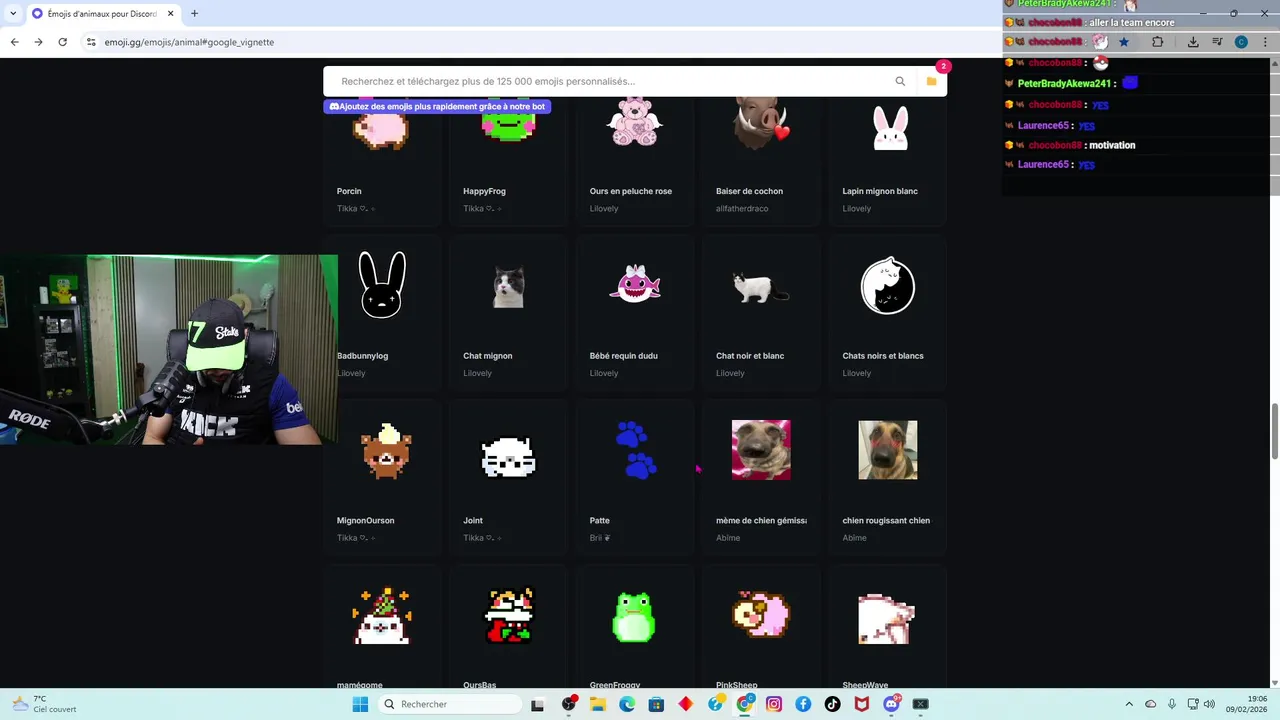The height and width of the screenshot is (720, 1280).
Task: Open the tab search dropdown arrow
Action: pos(13,13)
